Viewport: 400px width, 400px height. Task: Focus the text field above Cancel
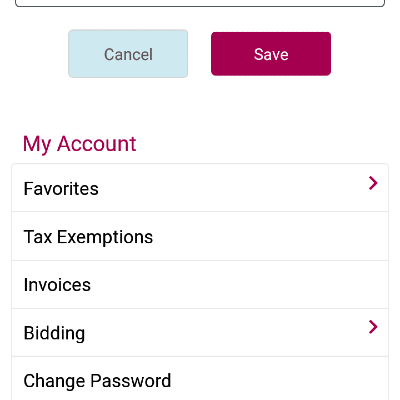200,3
